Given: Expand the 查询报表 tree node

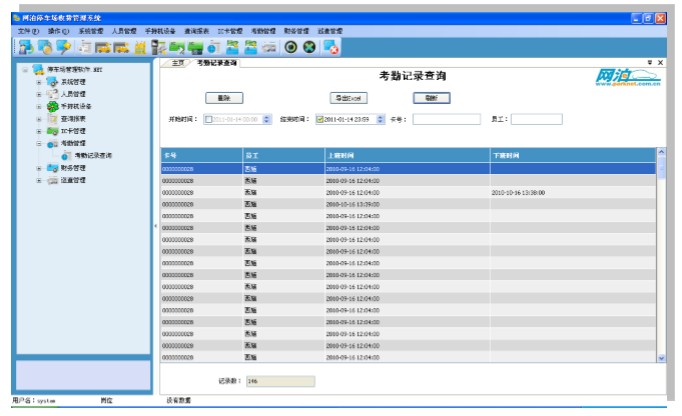Looking at the screenshot, I should point(39,118).
